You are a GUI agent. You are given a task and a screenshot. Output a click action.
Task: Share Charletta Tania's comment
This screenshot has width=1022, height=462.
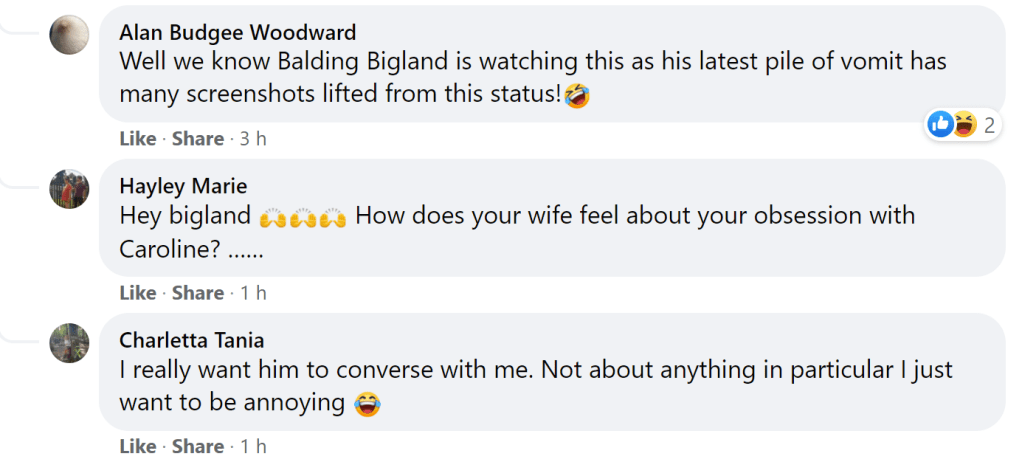click(197, 446)
